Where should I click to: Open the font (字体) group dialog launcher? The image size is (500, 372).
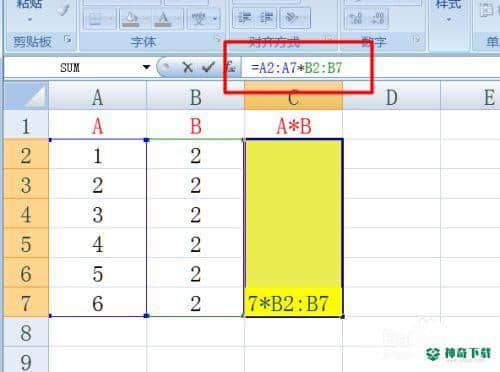click(x=218, y=40)
